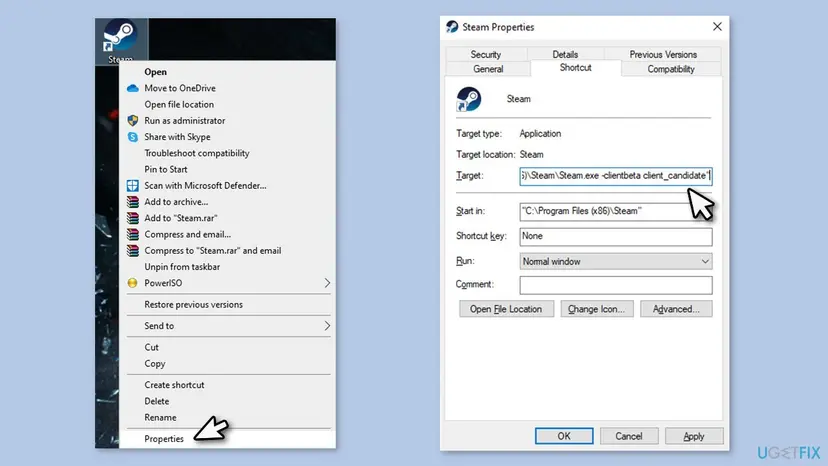Click the Start in text field
The height and width of the screenshot is (466, 828).
[616, 211]
